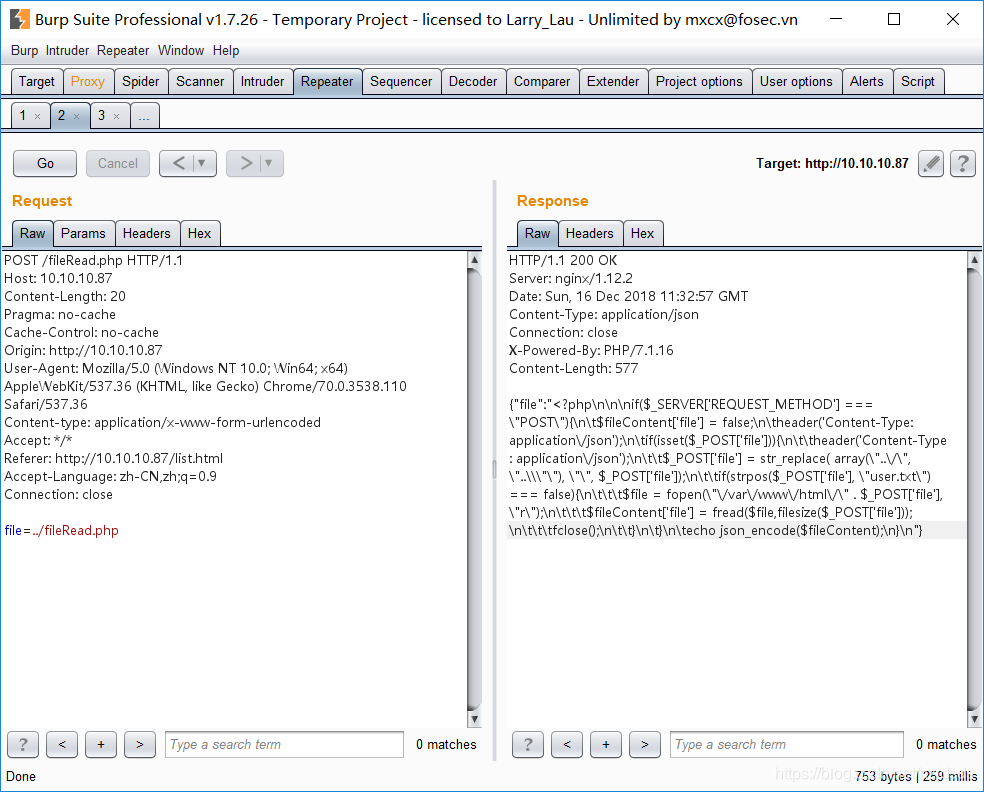The width and height of the screenshot is (984, 792).
Task: Go forward in request history
Action: 245,164
